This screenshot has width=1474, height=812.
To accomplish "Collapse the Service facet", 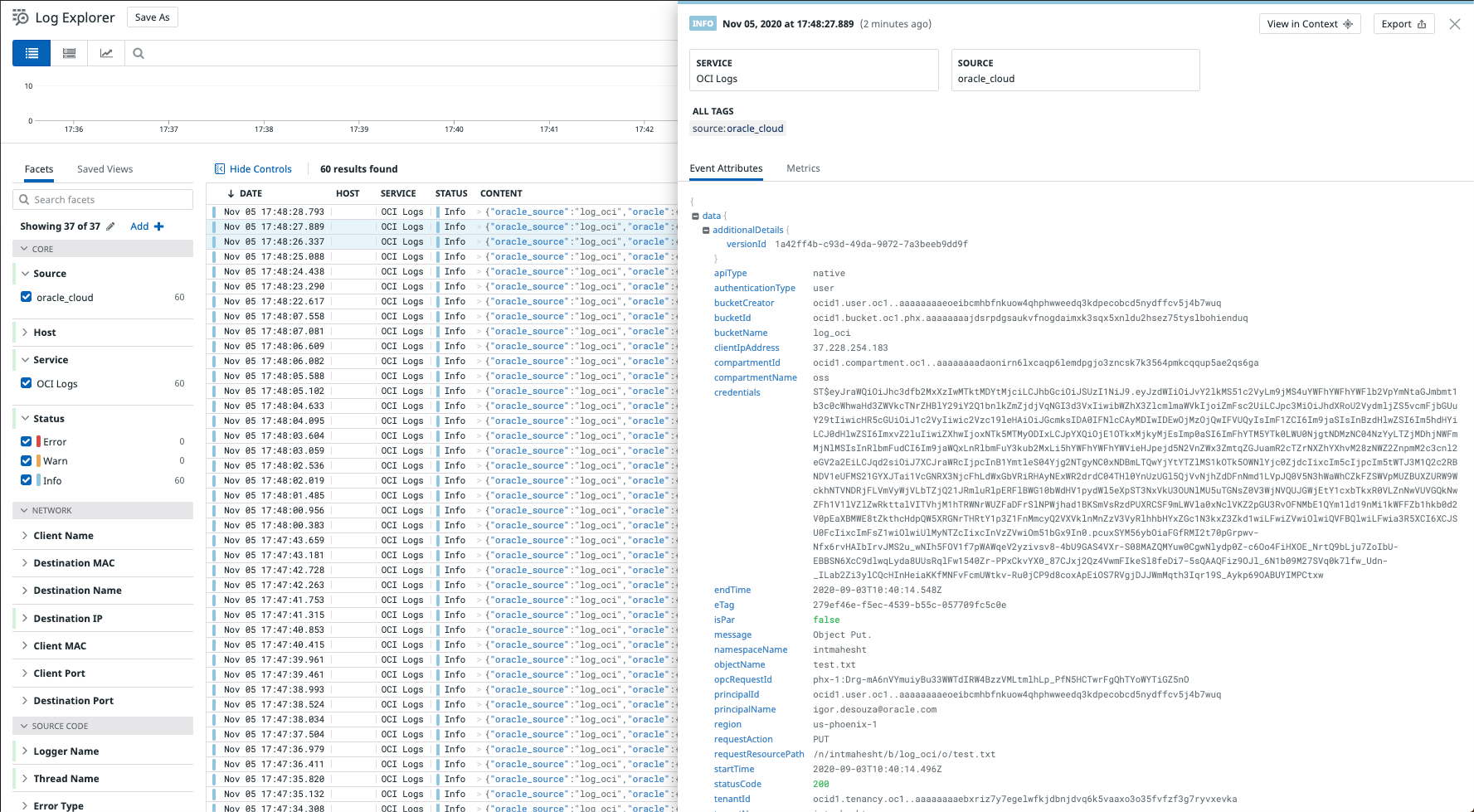I will coord(25,360).
